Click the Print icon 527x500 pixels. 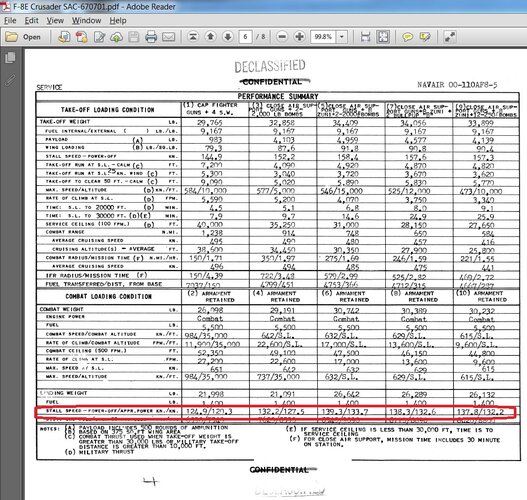tap(151, 37)
